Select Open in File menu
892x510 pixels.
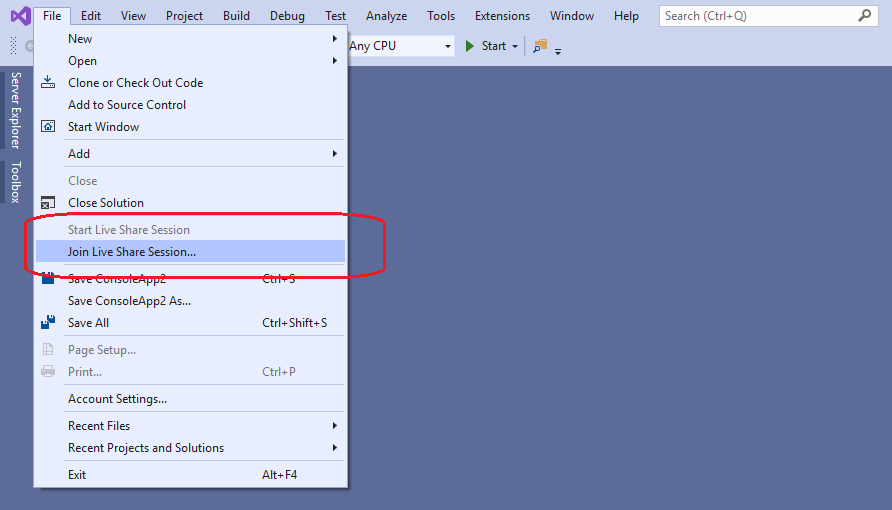point(191,60)
